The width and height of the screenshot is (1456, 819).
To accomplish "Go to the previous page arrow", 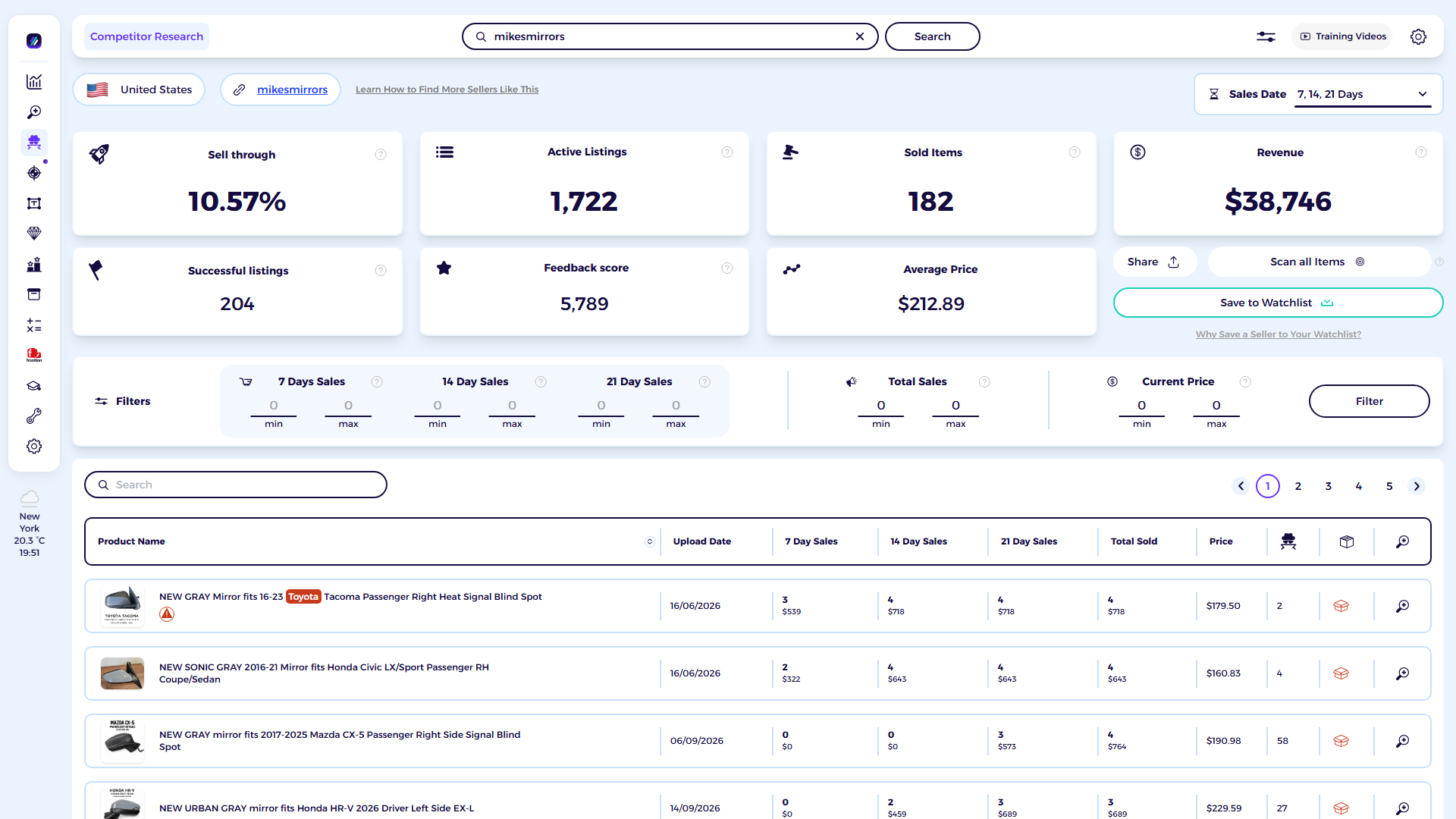I will (1241, 486).
